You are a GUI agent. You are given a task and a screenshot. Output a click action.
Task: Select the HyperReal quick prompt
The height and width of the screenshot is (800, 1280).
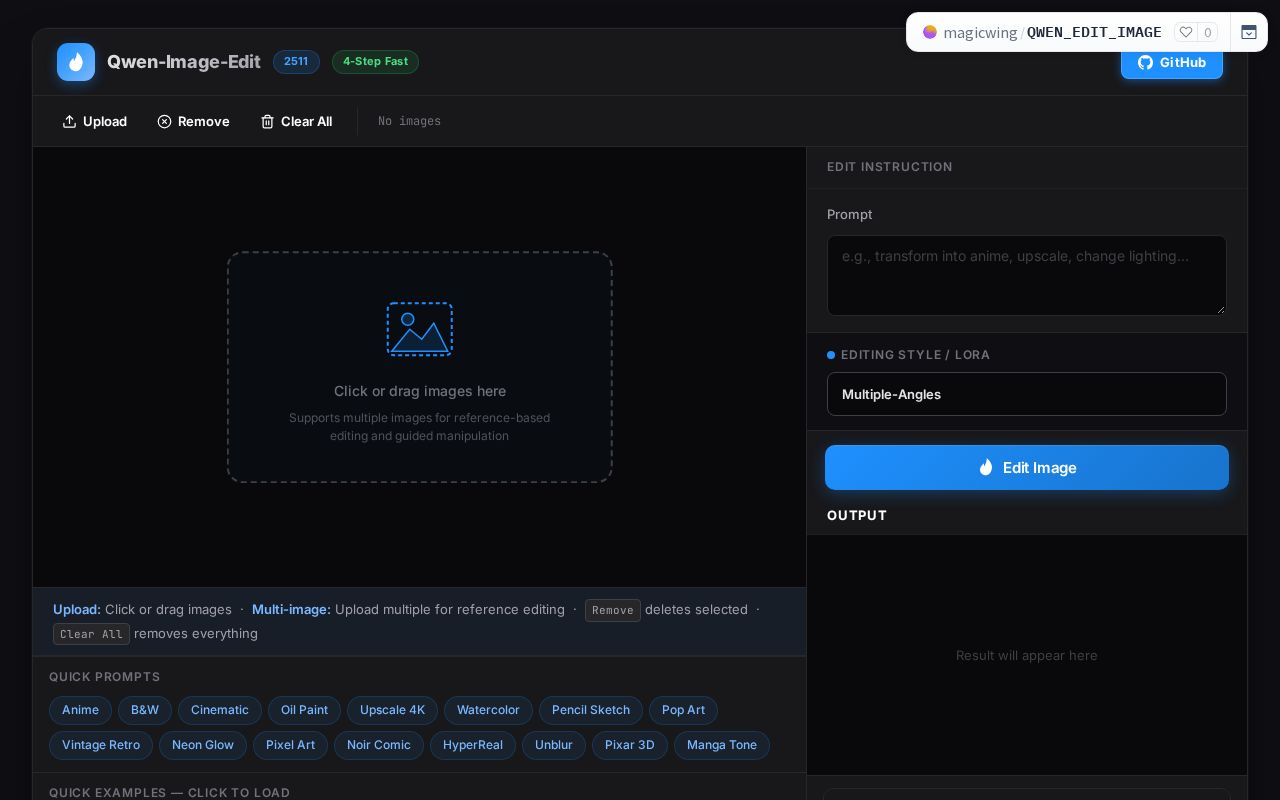pos(473,745)
